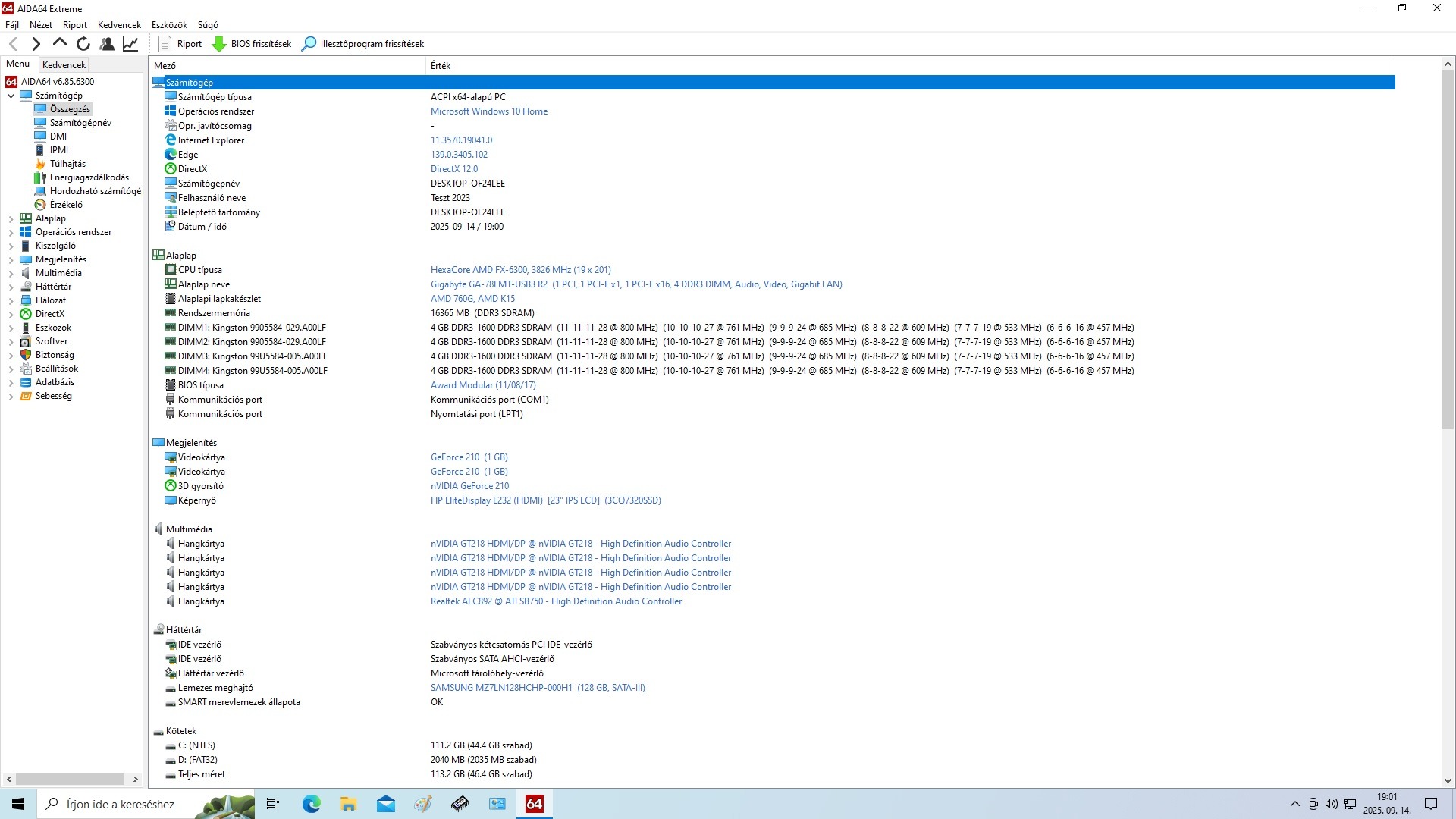Viewport: 1456px width, 819px height.
Task: Expand the Sebesség tree node
Action: [x=11, y=397]
